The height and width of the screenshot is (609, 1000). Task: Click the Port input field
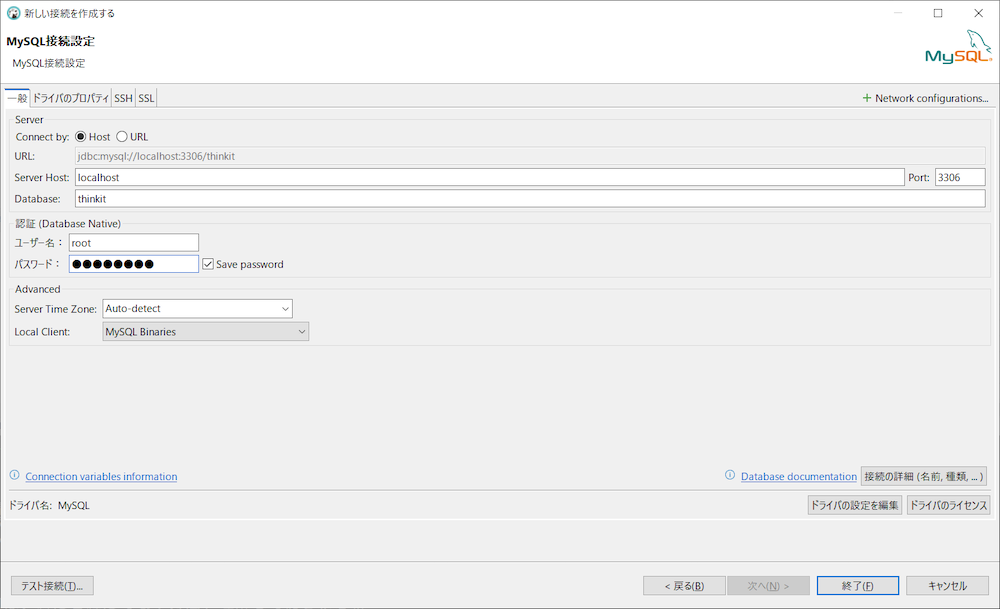(960, 177)
